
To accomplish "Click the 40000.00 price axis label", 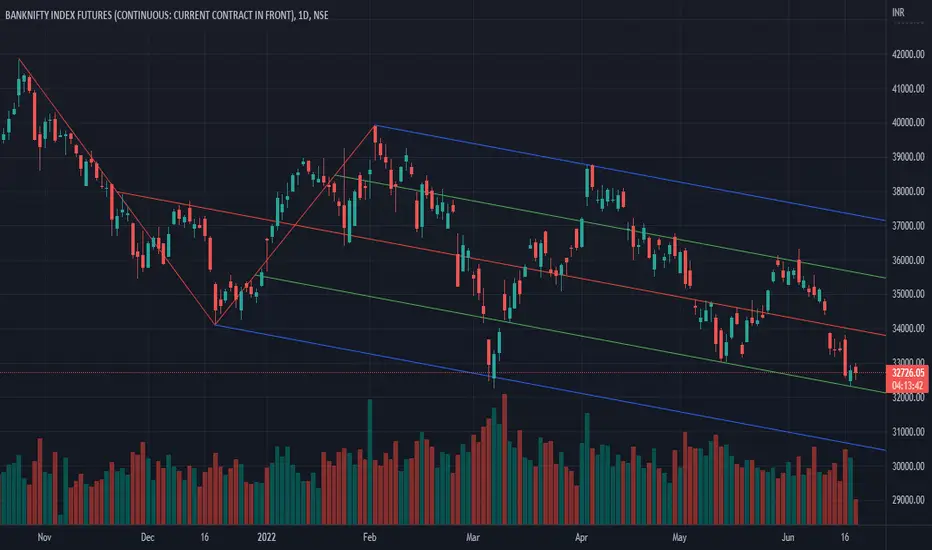I will (x=908, y=122).
